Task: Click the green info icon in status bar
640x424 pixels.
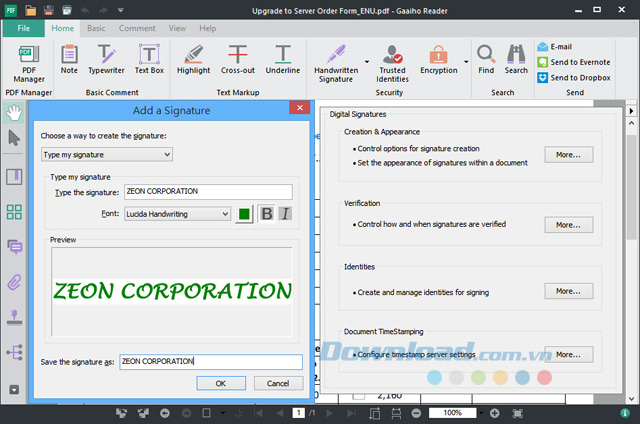Action: click(624, 413)
